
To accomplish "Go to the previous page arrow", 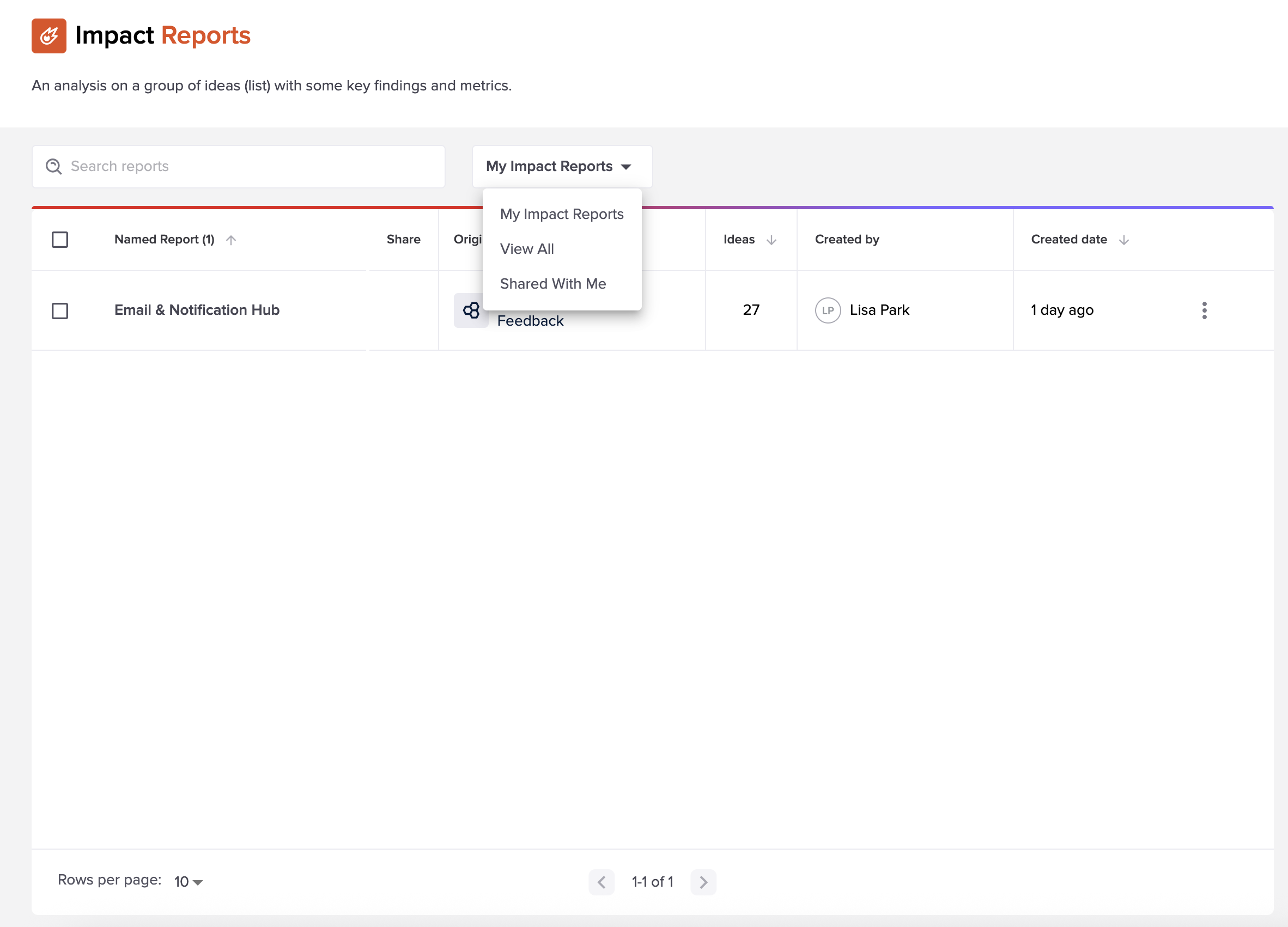I will click(602, 882).
